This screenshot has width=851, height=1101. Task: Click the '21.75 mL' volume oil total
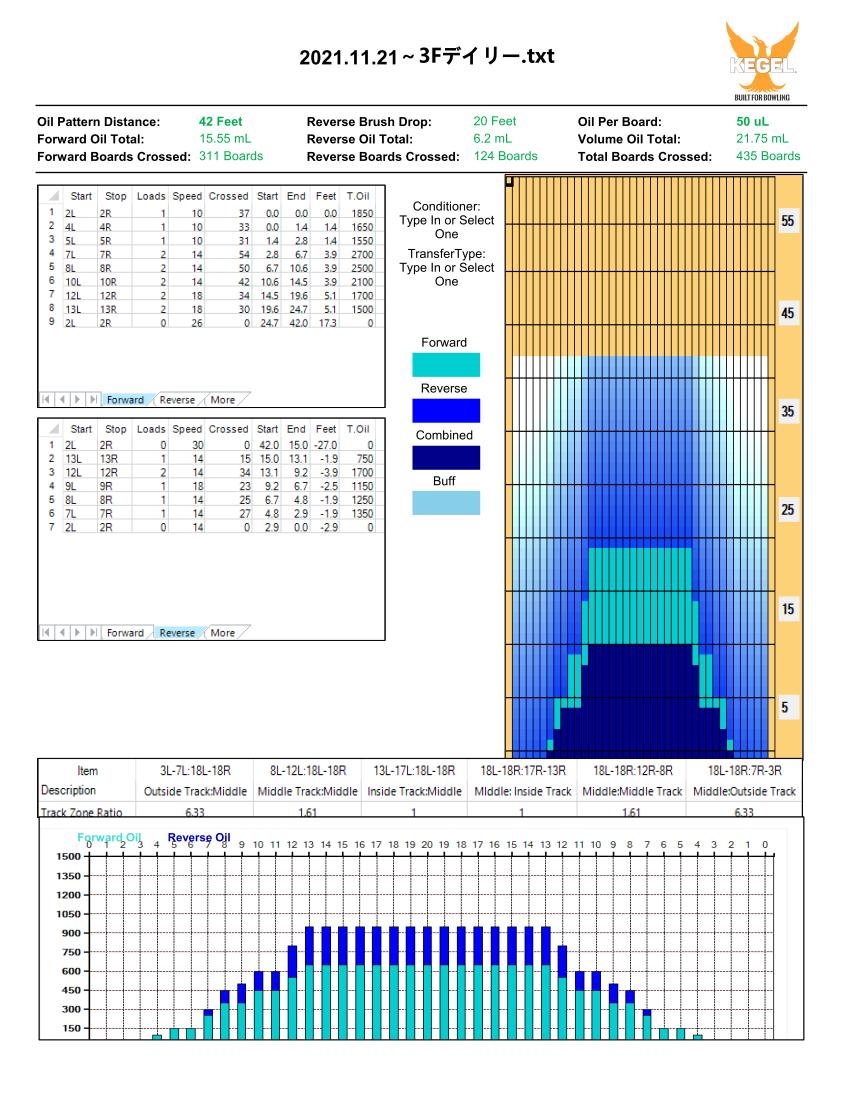[x=762, y=139]
